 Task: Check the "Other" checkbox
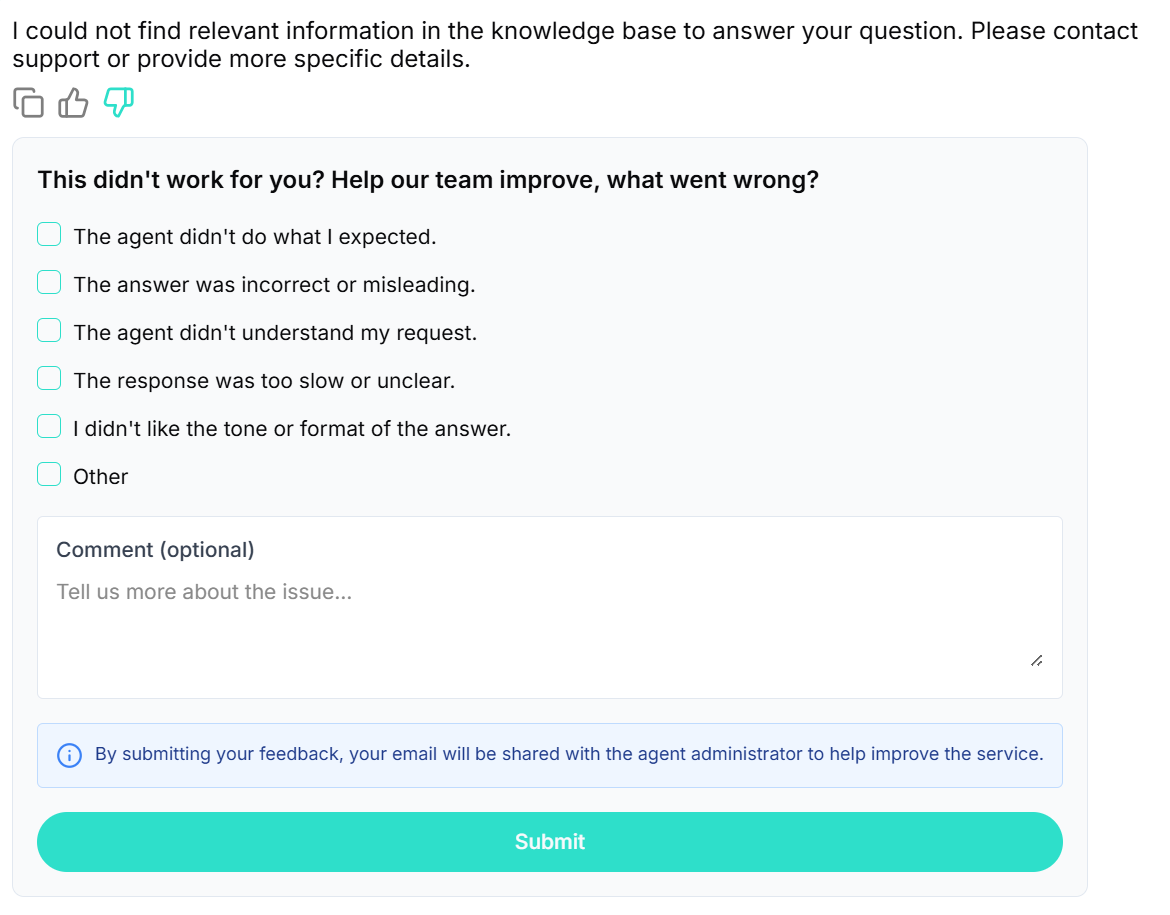pos(49,474)
